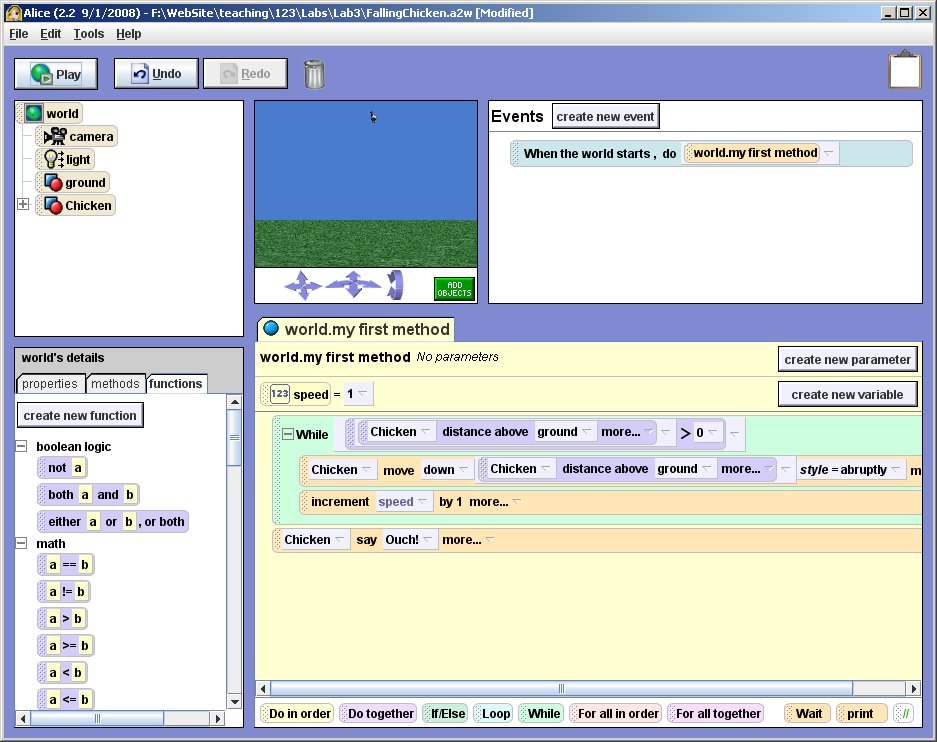
Task: Collapse the boolean logic group
Action: coord(21,446)
